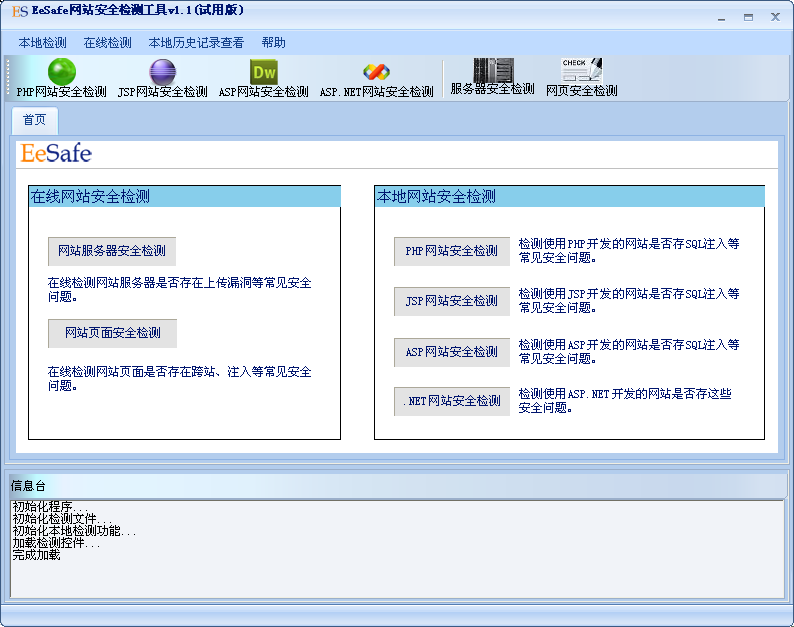Click the 本地网站安全检测 panel header

(570, 197)
